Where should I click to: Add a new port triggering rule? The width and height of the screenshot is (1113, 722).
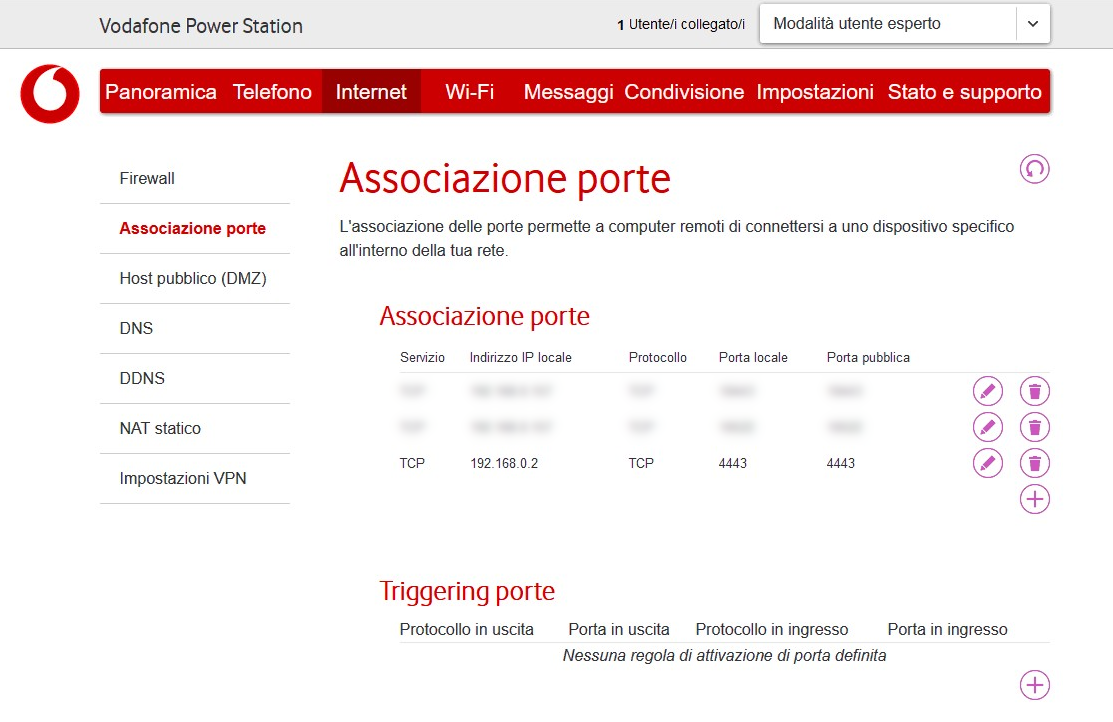(x=1034, y=685)
